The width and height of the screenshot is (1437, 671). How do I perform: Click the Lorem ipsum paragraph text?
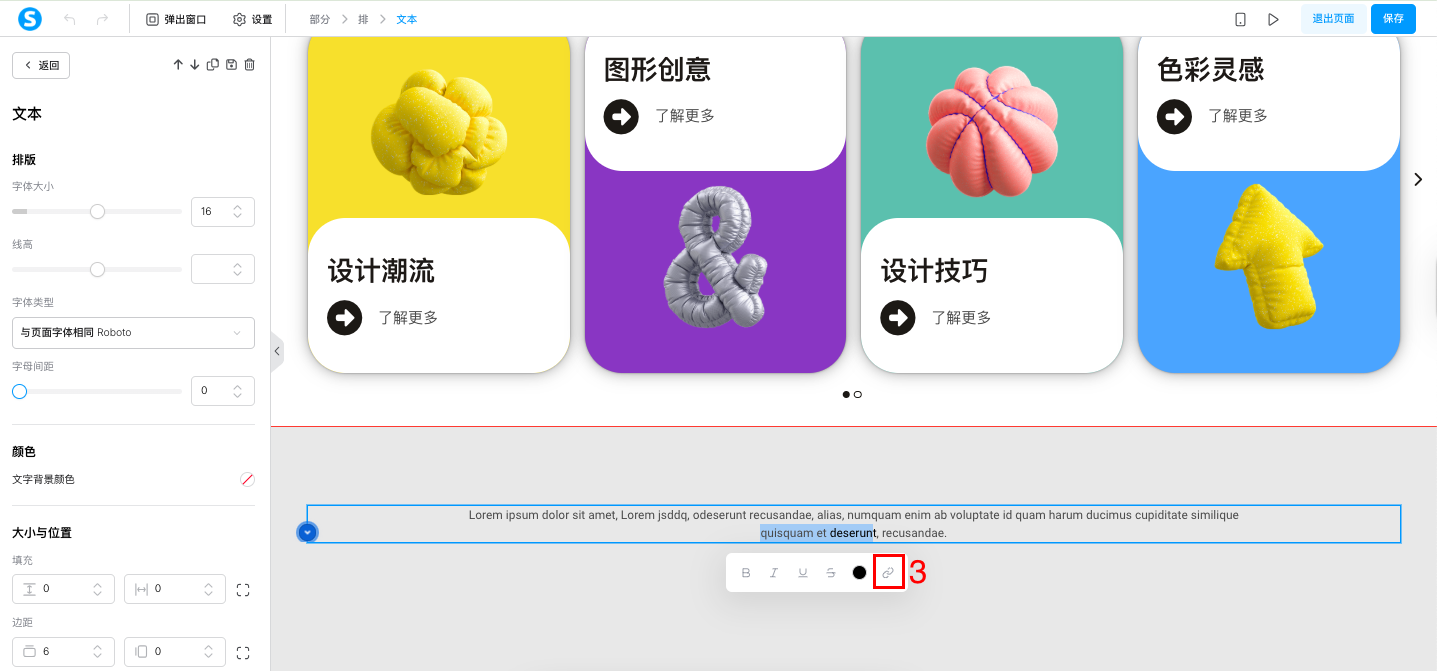(x=853, y=524)
